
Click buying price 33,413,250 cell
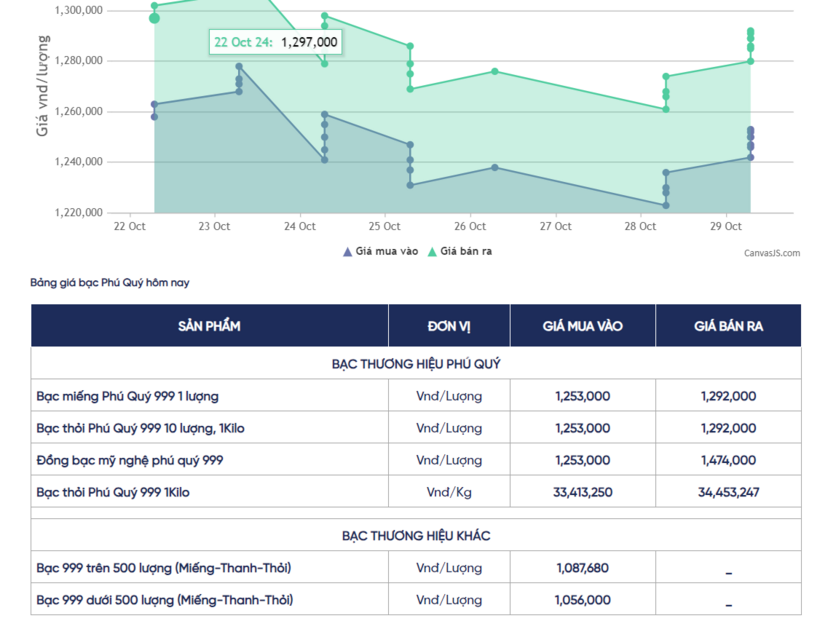point(583,492)
